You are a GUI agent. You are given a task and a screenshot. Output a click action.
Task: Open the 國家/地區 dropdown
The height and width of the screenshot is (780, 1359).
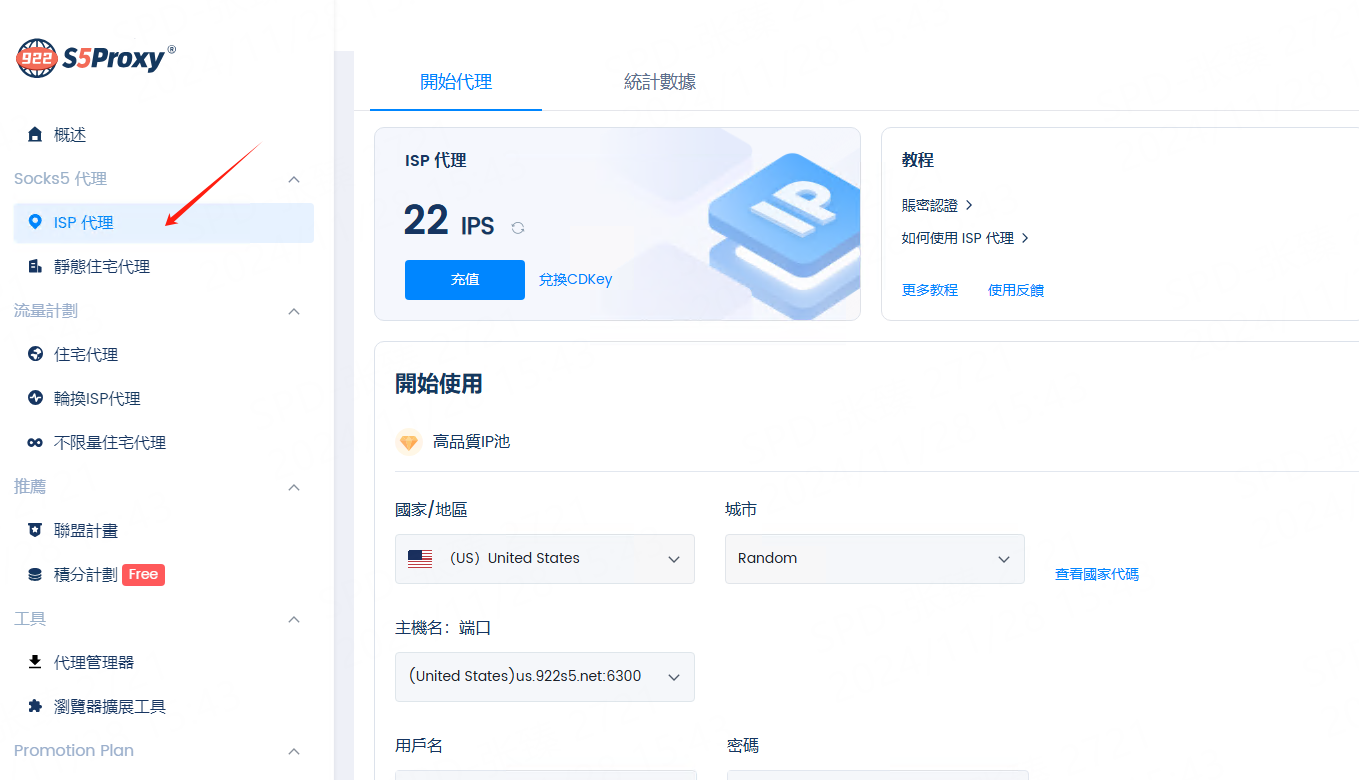[x=545, y=559]
